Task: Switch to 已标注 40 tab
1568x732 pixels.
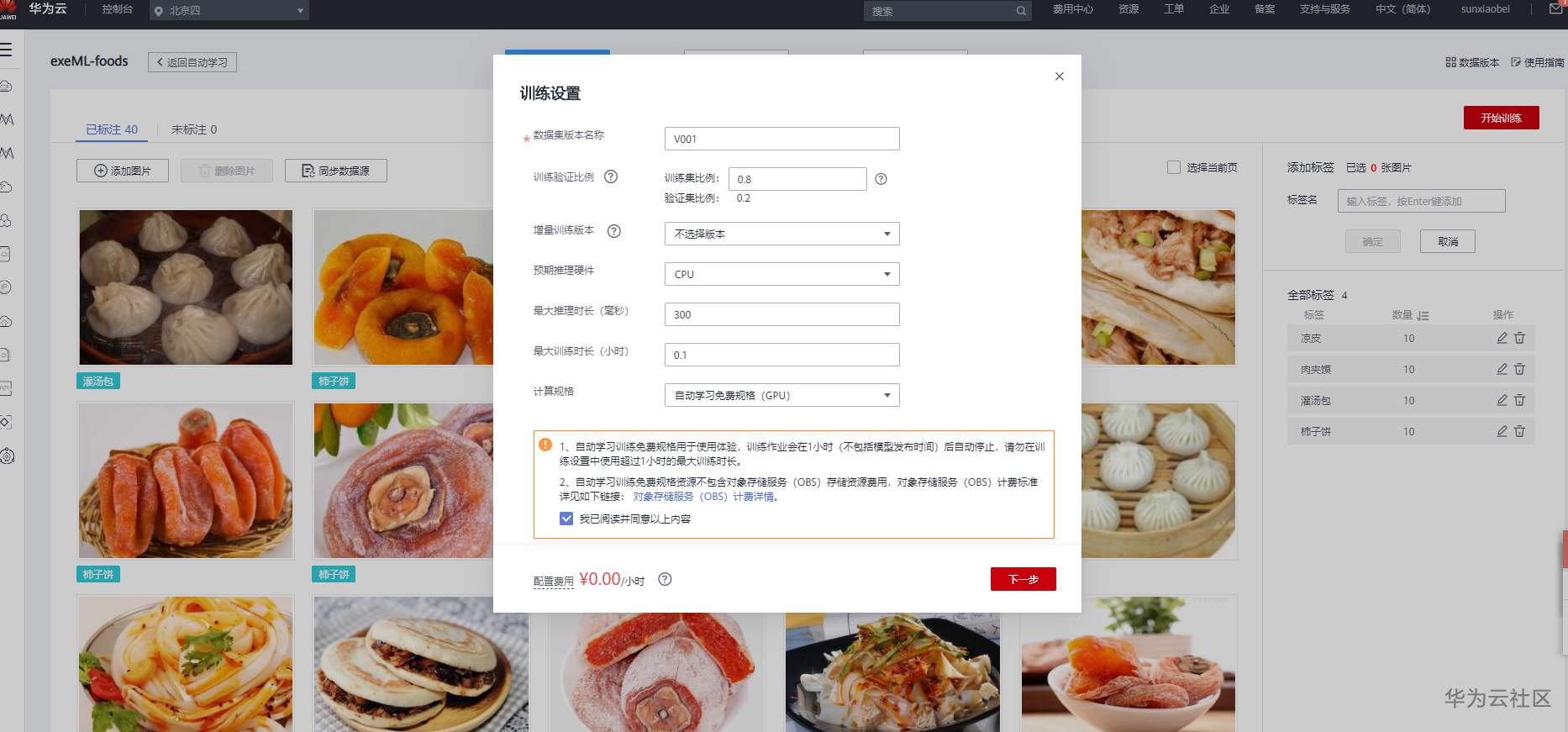Action: click(112, 129)
